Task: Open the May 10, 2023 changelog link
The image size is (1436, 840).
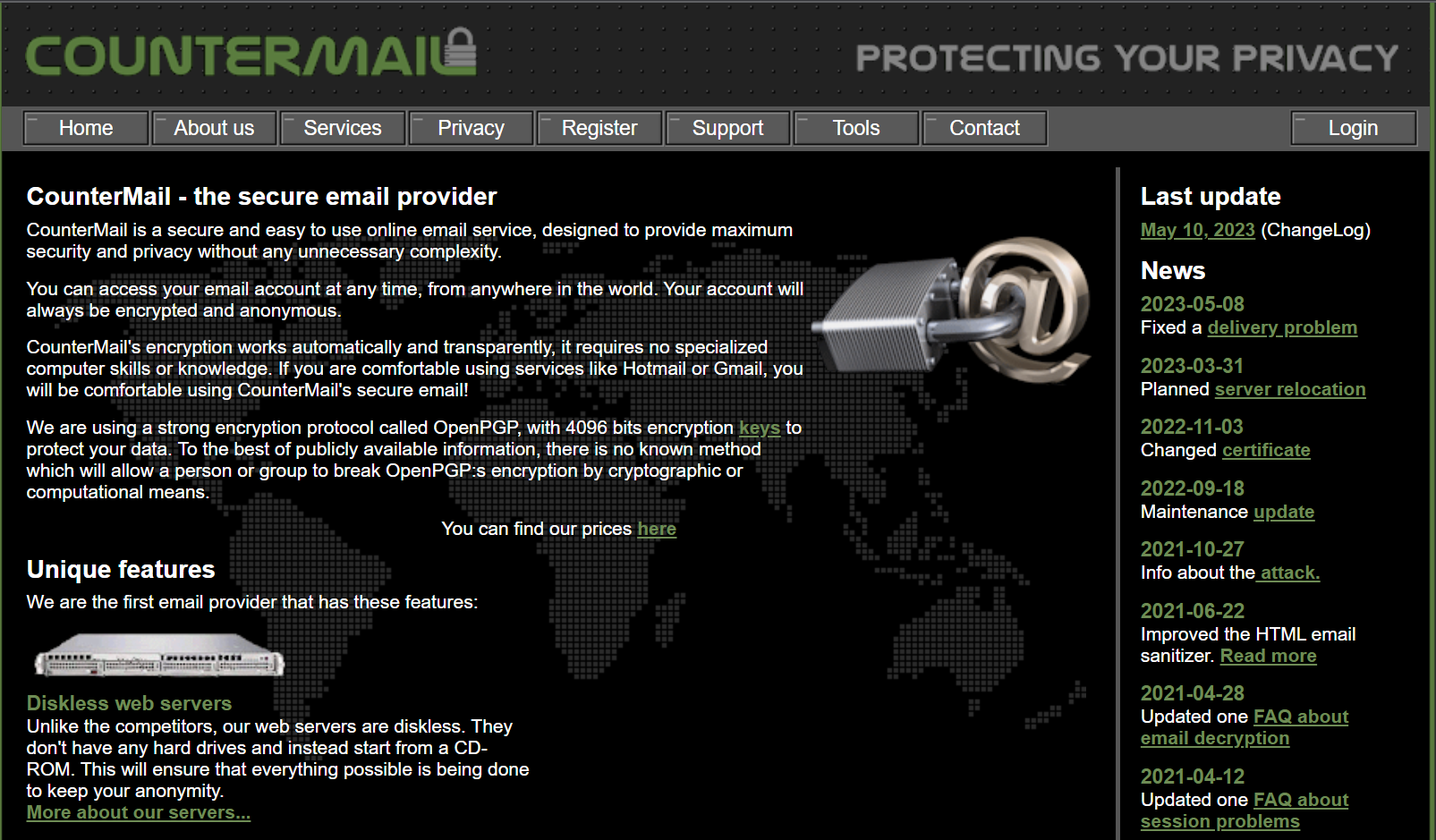Action: 1197,230
